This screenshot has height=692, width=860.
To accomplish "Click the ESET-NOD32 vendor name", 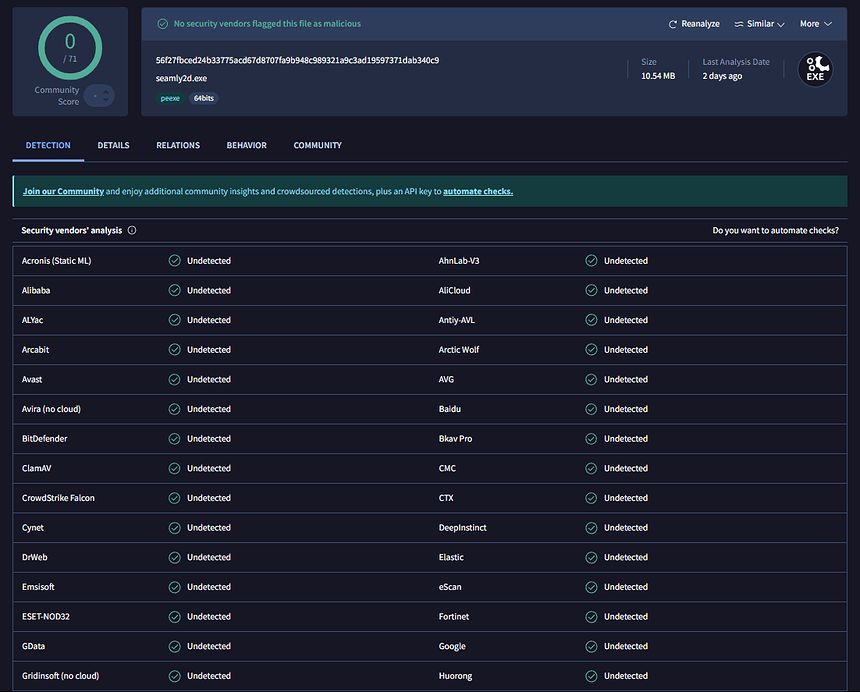I will coord(46,616).
